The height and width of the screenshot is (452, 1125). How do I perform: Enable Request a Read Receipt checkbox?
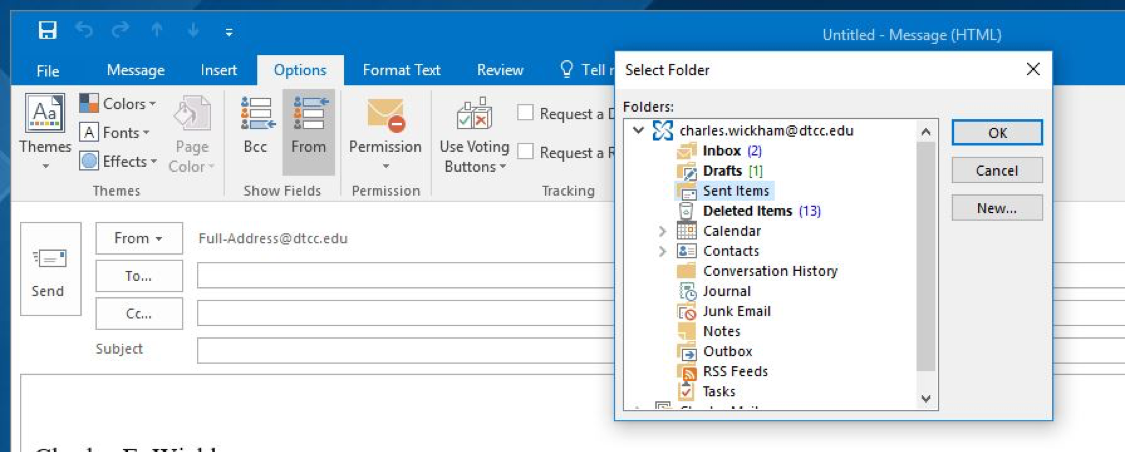point(526,151)
